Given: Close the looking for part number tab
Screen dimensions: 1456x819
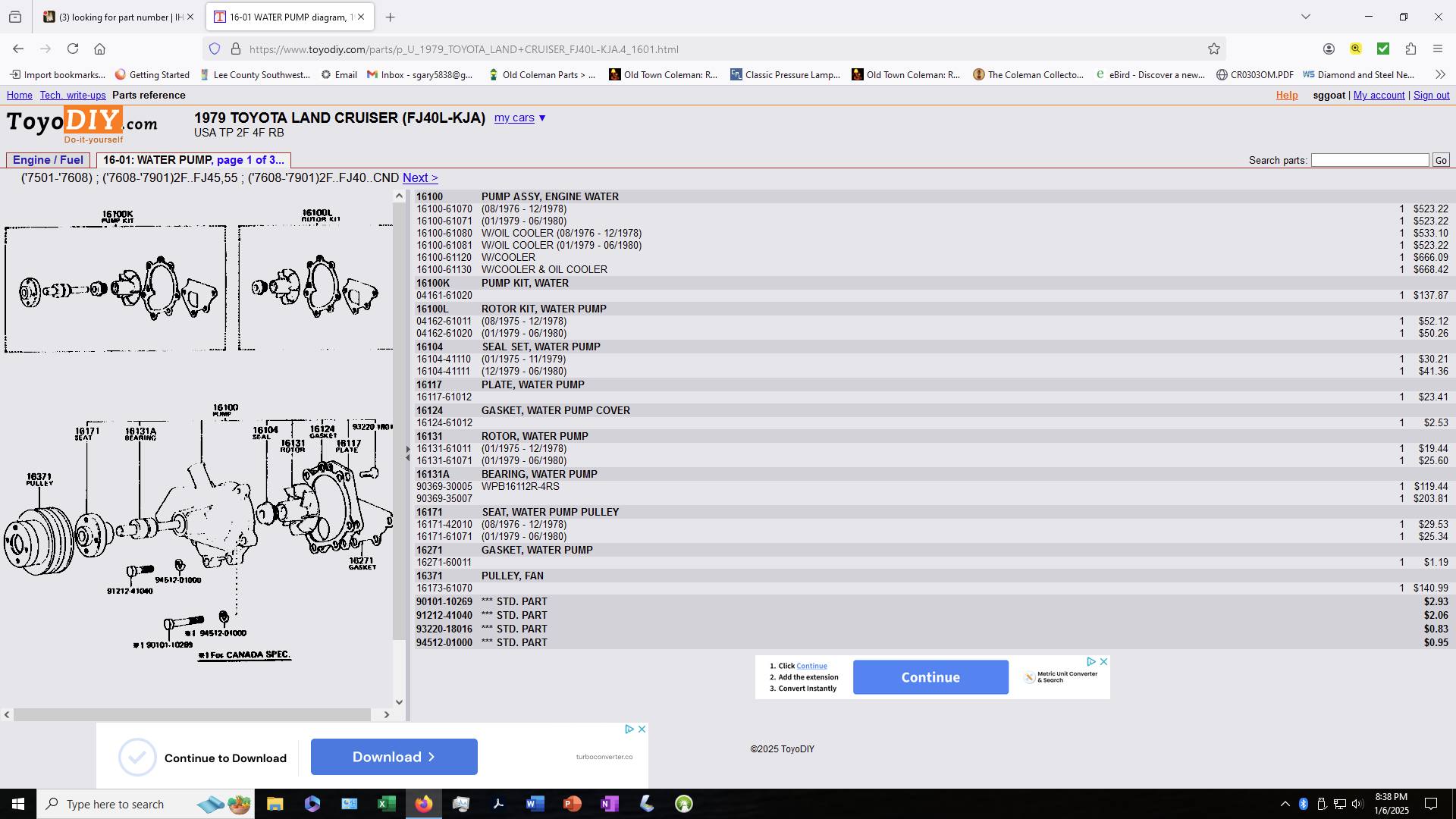Looking at the screenshot, I should 190,17.
